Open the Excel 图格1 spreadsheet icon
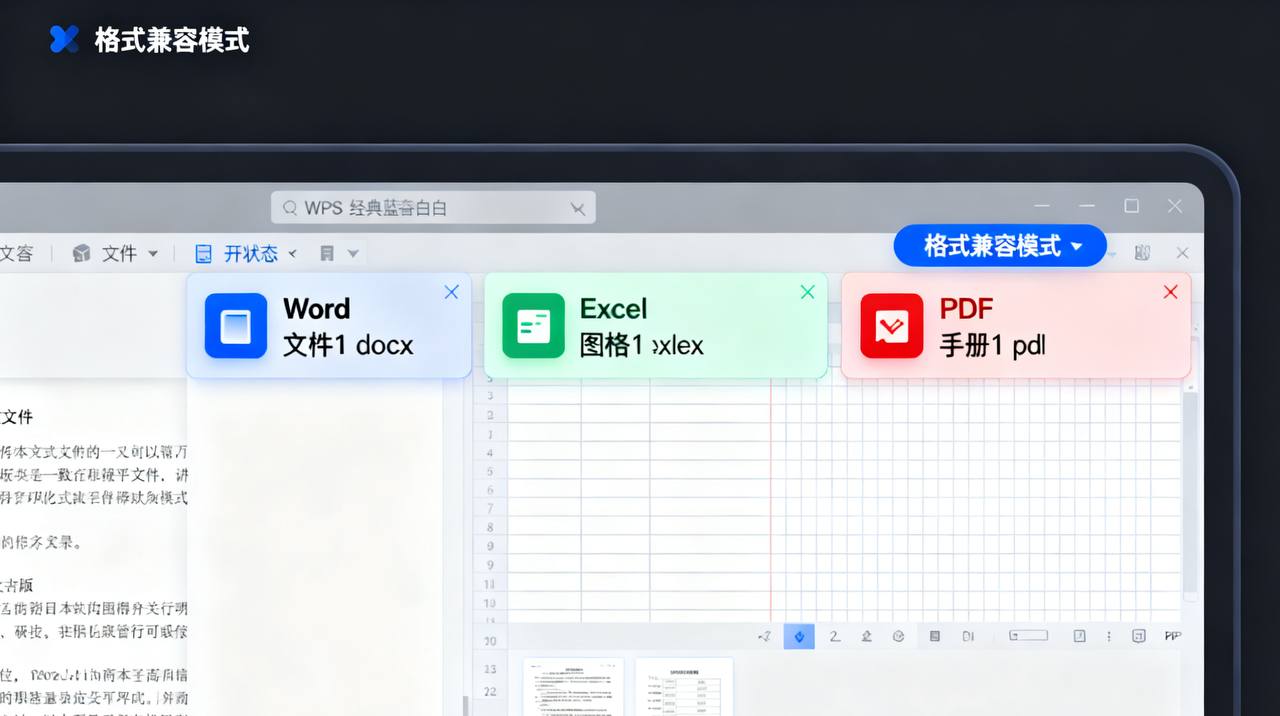Image resolution: width=1280 pixels, height=716 pixels. pos(533,325)
